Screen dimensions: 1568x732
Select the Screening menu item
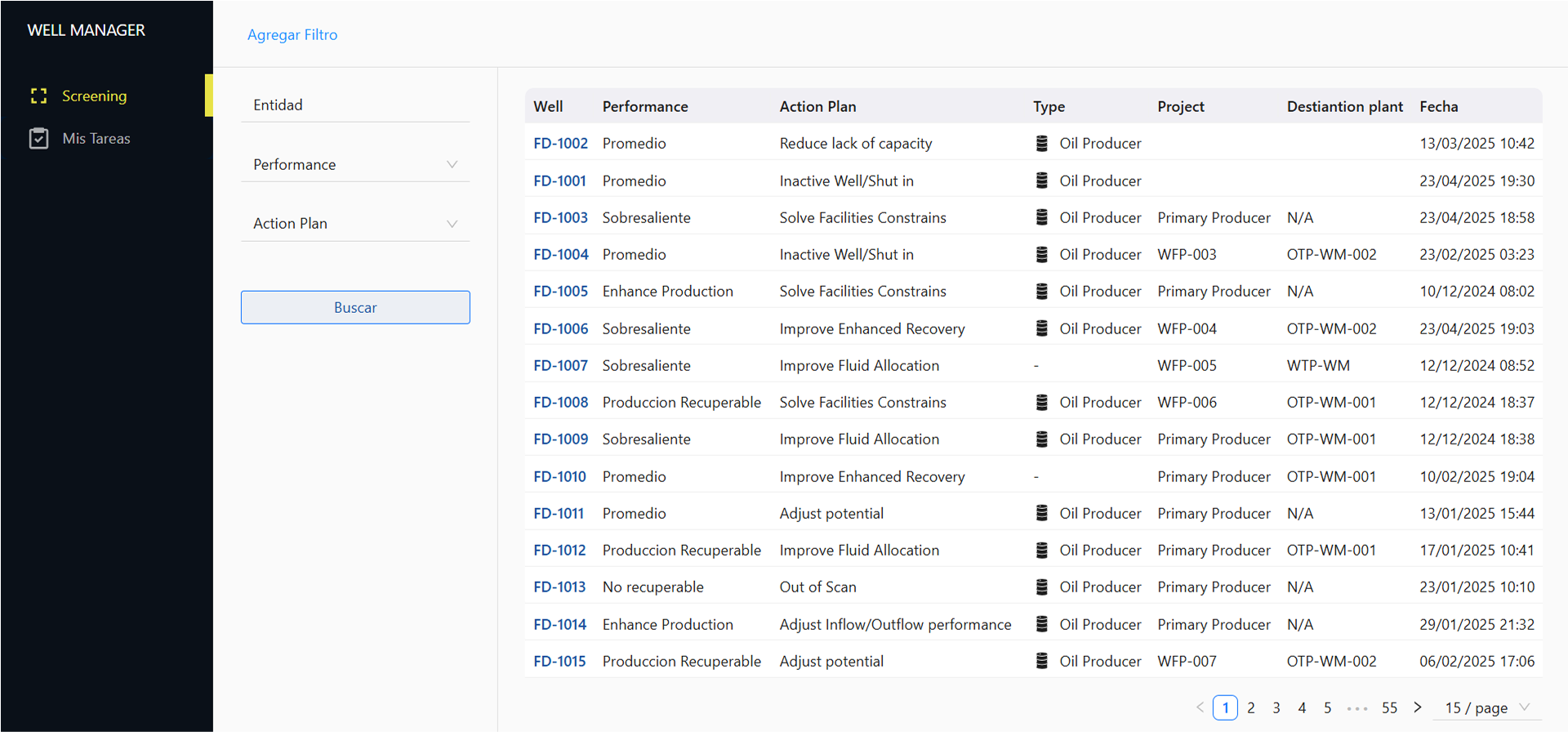[x=106, y=96]
